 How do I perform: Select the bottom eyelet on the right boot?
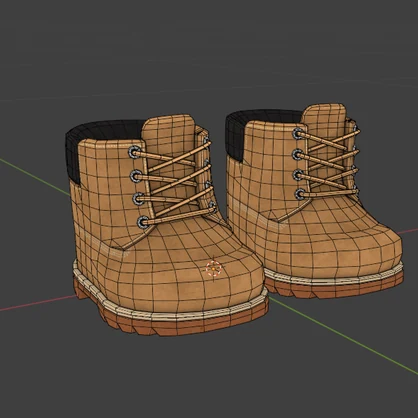pyautogui.click(x=300, y=194)
